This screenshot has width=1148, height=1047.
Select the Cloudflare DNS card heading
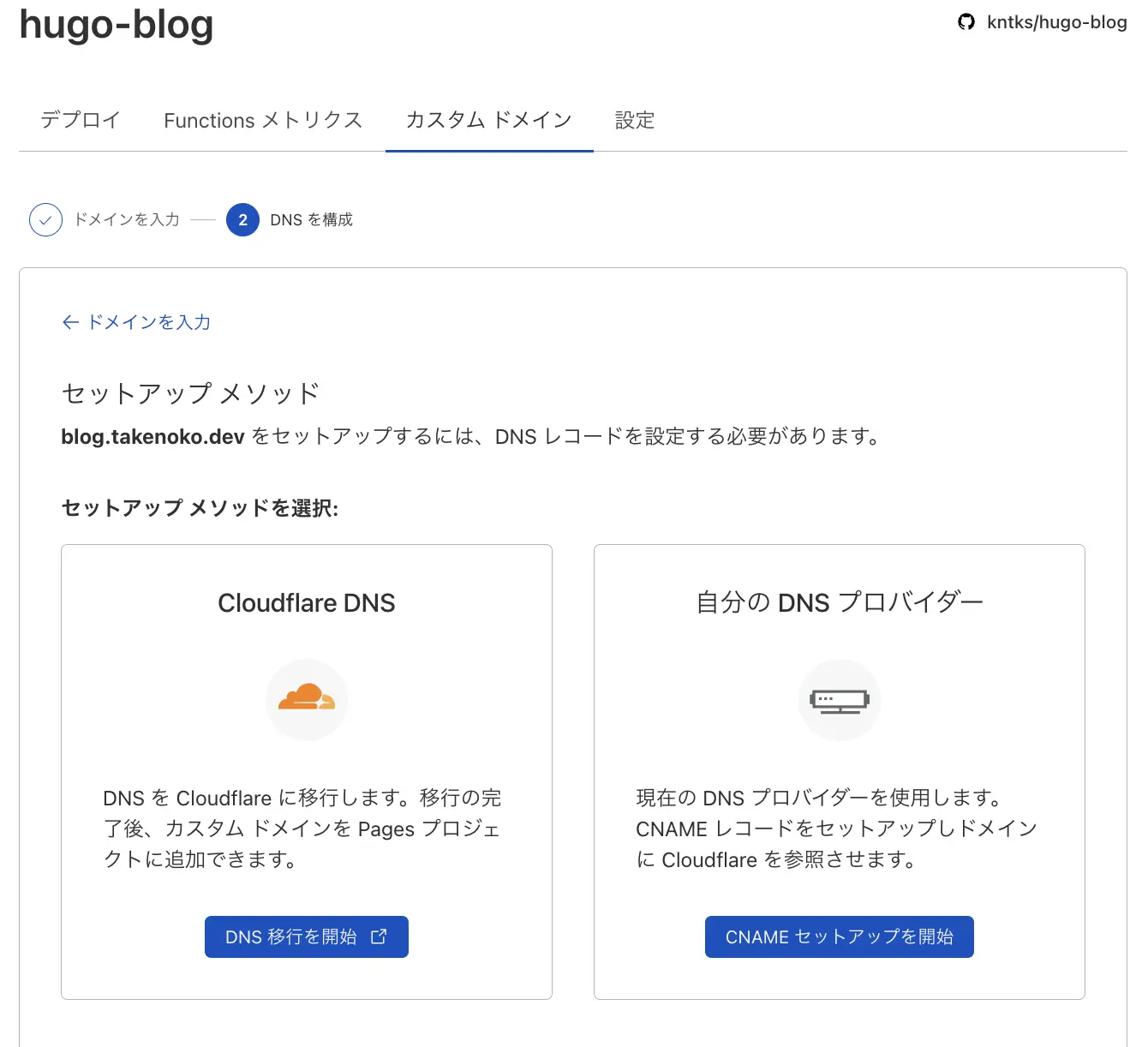[307, 603]
